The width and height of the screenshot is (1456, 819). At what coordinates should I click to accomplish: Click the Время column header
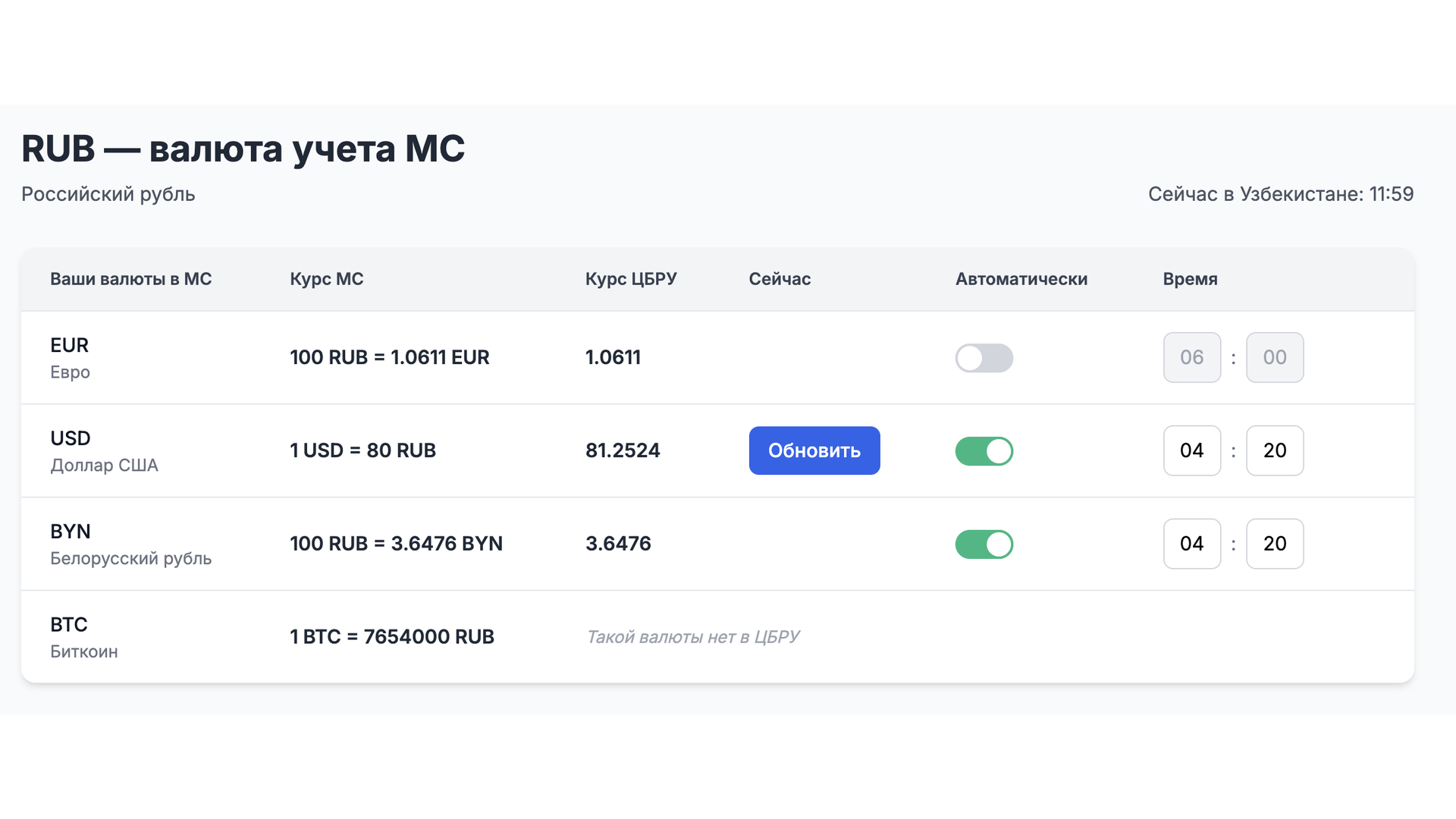coord(1189,279)
